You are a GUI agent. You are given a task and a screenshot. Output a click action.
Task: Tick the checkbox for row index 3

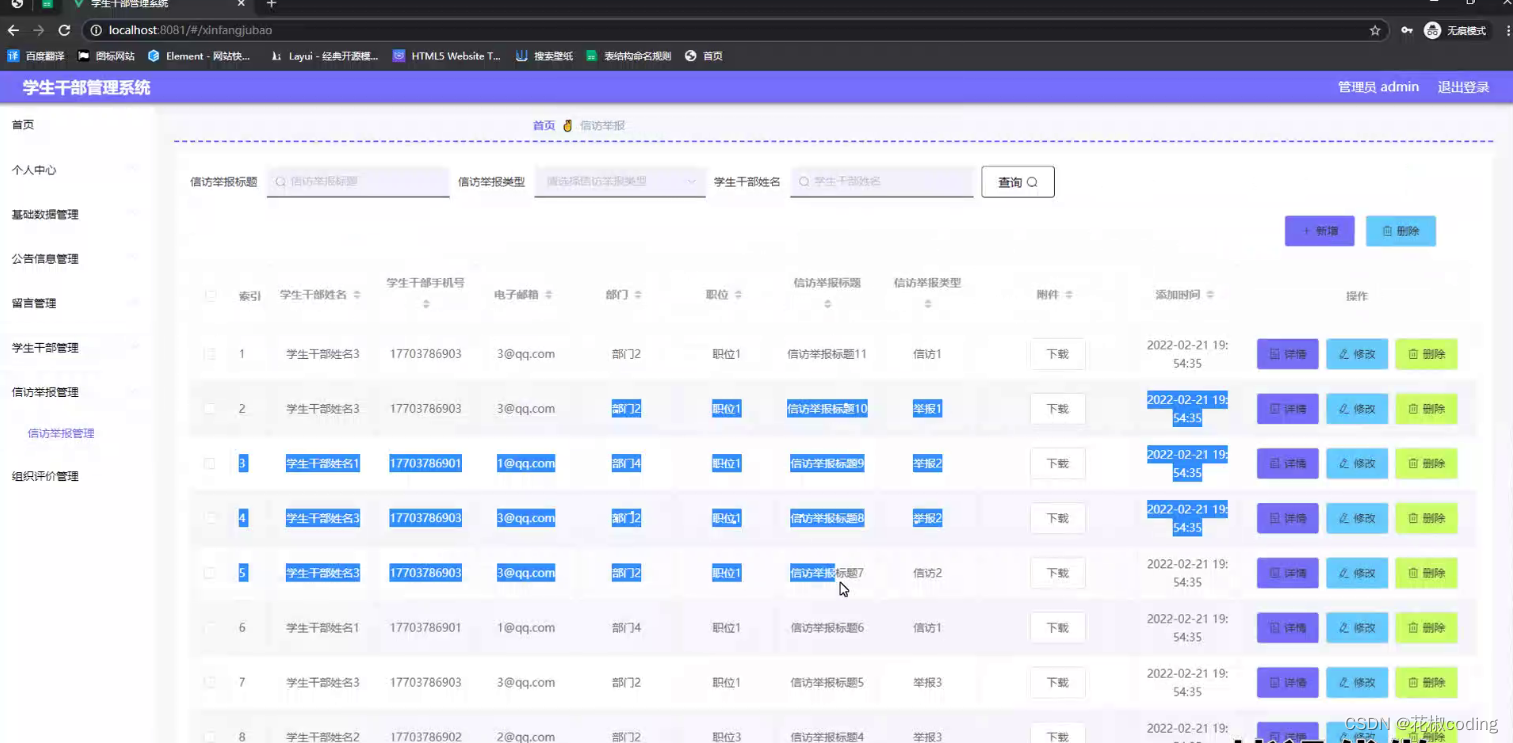pos(210,463)
